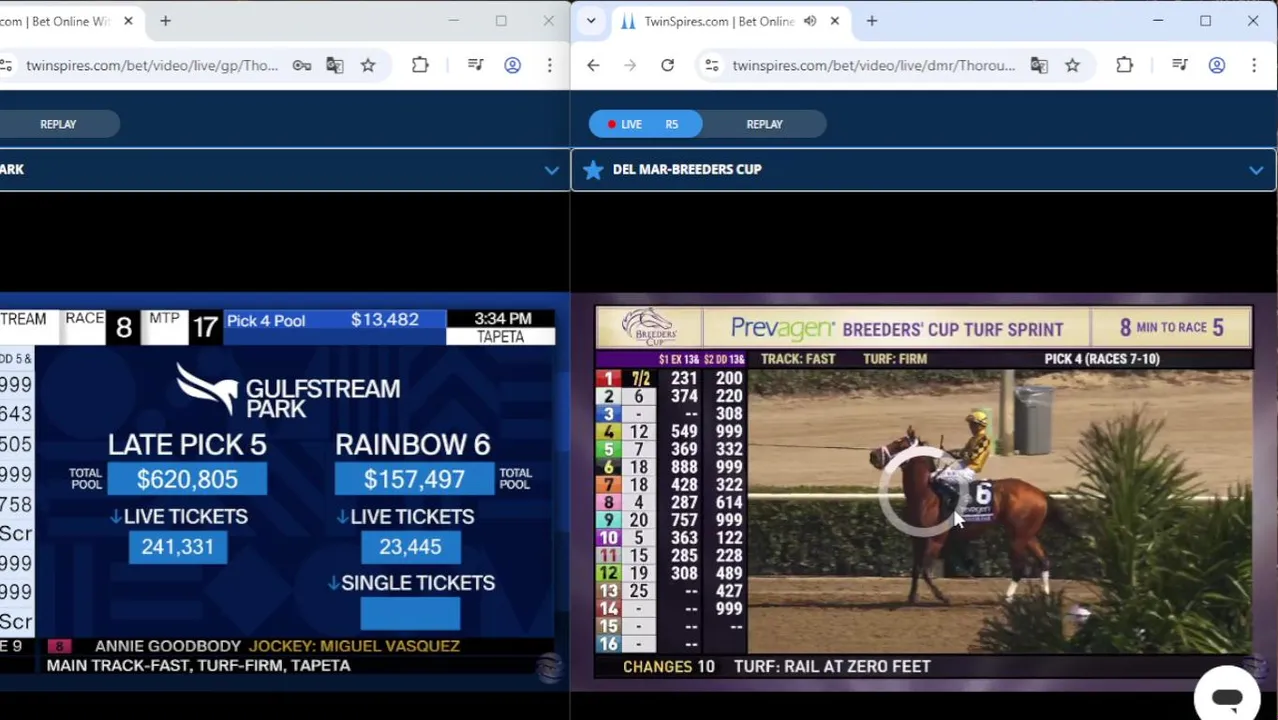Open tab search chevron in right window

click(x=591, y=21)
